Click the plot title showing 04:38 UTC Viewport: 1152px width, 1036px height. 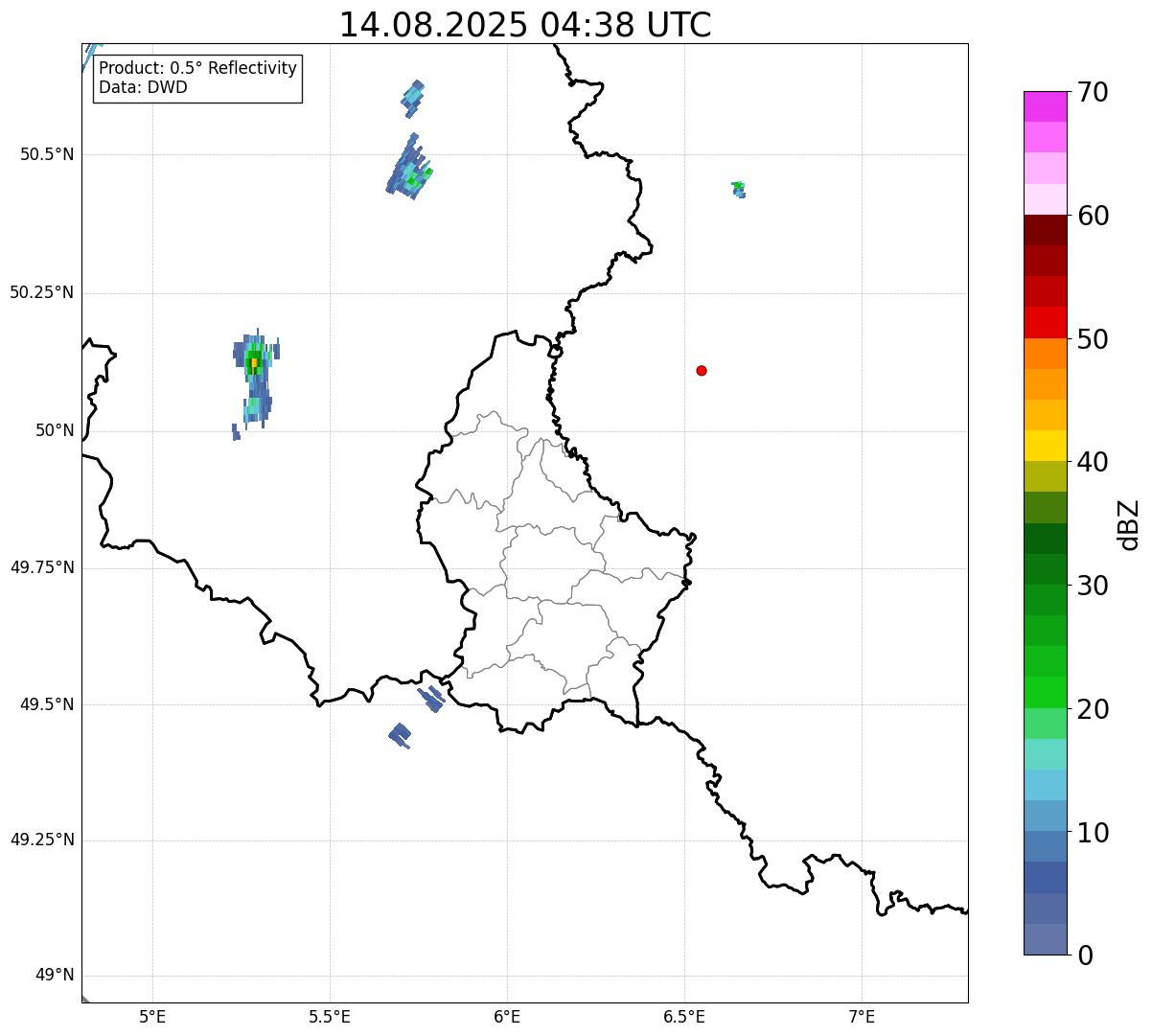pyautogui.click(x=525, y=25)
